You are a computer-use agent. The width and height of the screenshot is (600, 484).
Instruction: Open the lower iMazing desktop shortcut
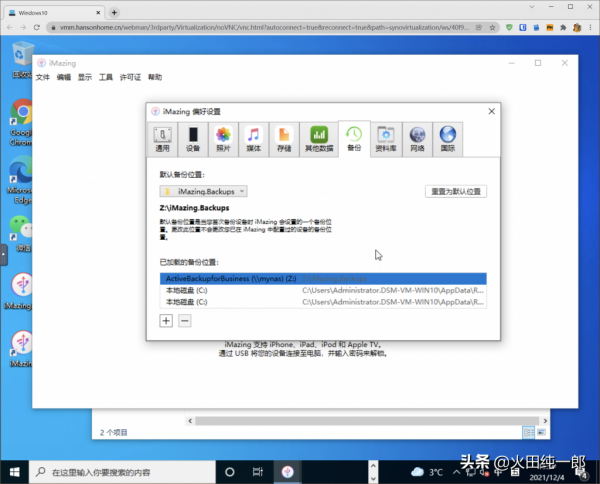pos(21,348)
